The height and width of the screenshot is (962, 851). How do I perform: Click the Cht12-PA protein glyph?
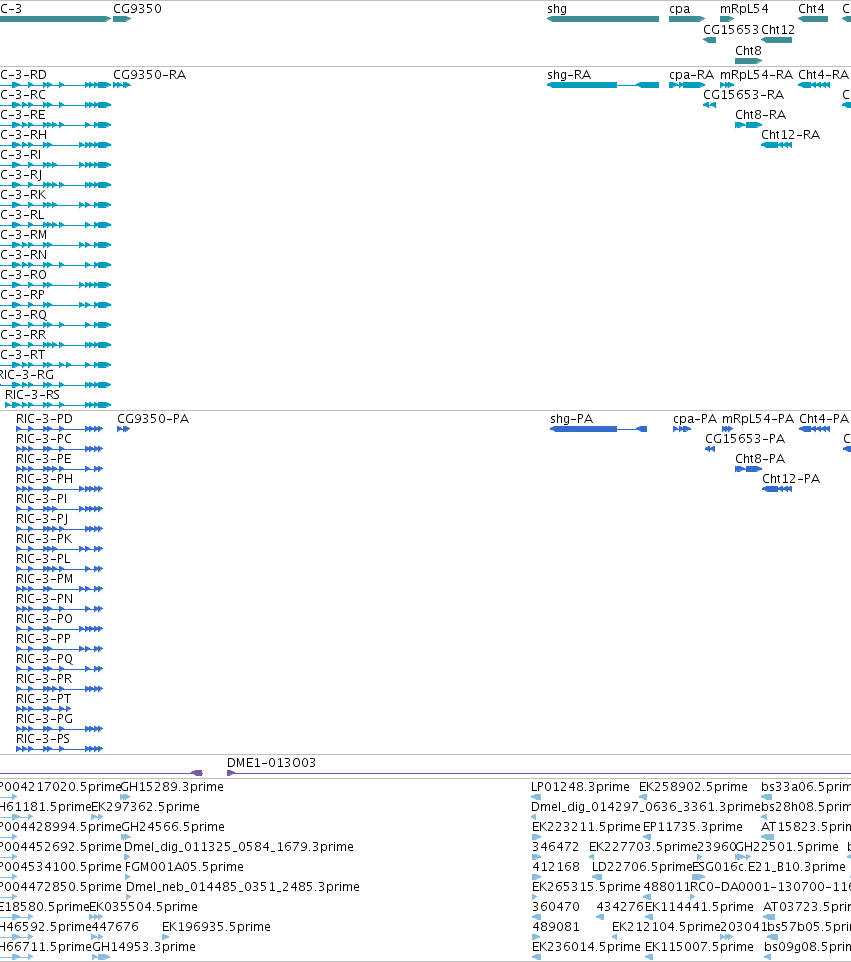777,489
